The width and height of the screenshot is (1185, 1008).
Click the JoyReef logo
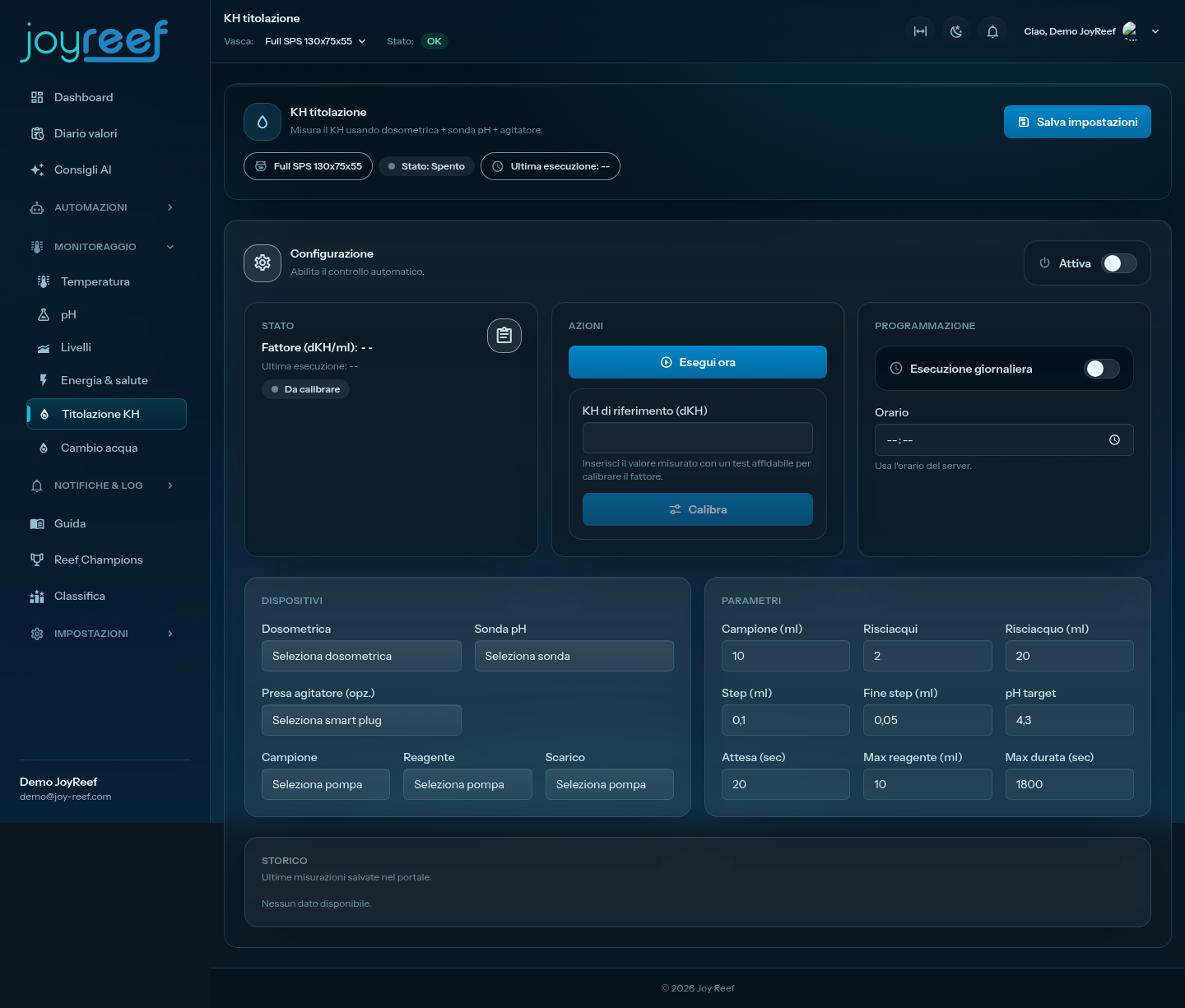[x=94, y=41]
